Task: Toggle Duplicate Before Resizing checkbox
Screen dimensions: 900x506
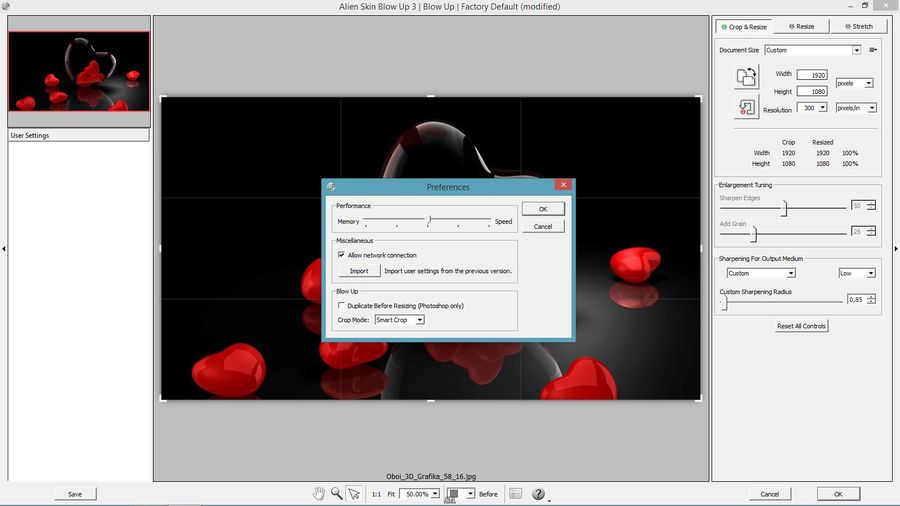Action: coord(342,306)
